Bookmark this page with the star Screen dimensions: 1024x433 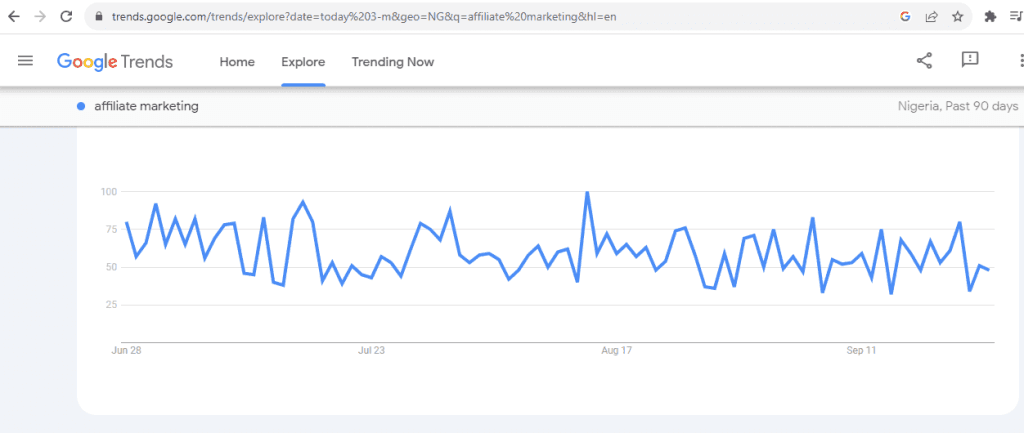click(957, 16)
